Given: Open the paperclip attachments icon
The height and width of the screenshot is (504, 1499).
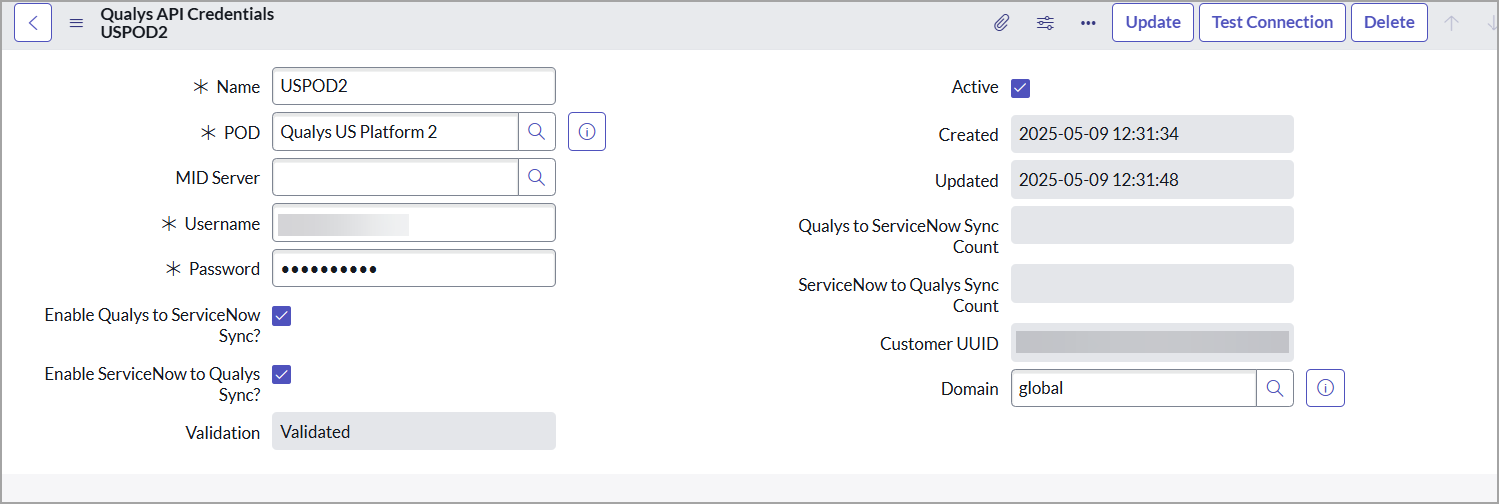Looking at the screenshot, I should pyautogui.click(x=1001, y=22).
